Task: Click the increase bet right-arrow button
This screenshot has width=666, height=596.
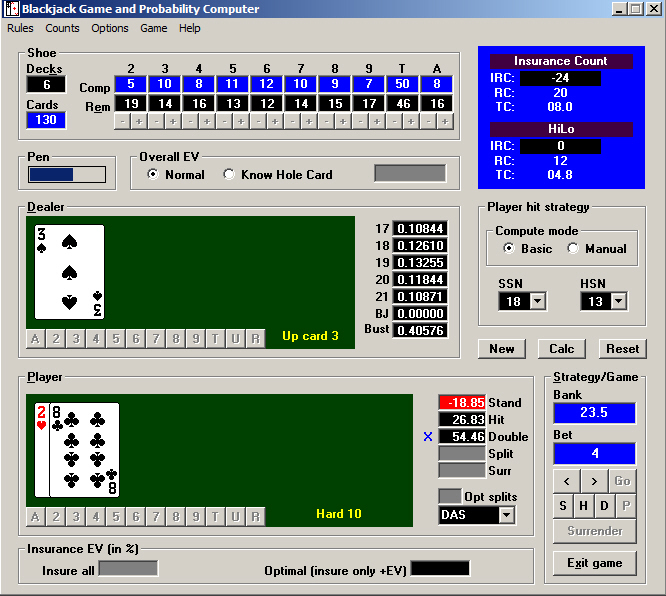Action: click(594, 481)
